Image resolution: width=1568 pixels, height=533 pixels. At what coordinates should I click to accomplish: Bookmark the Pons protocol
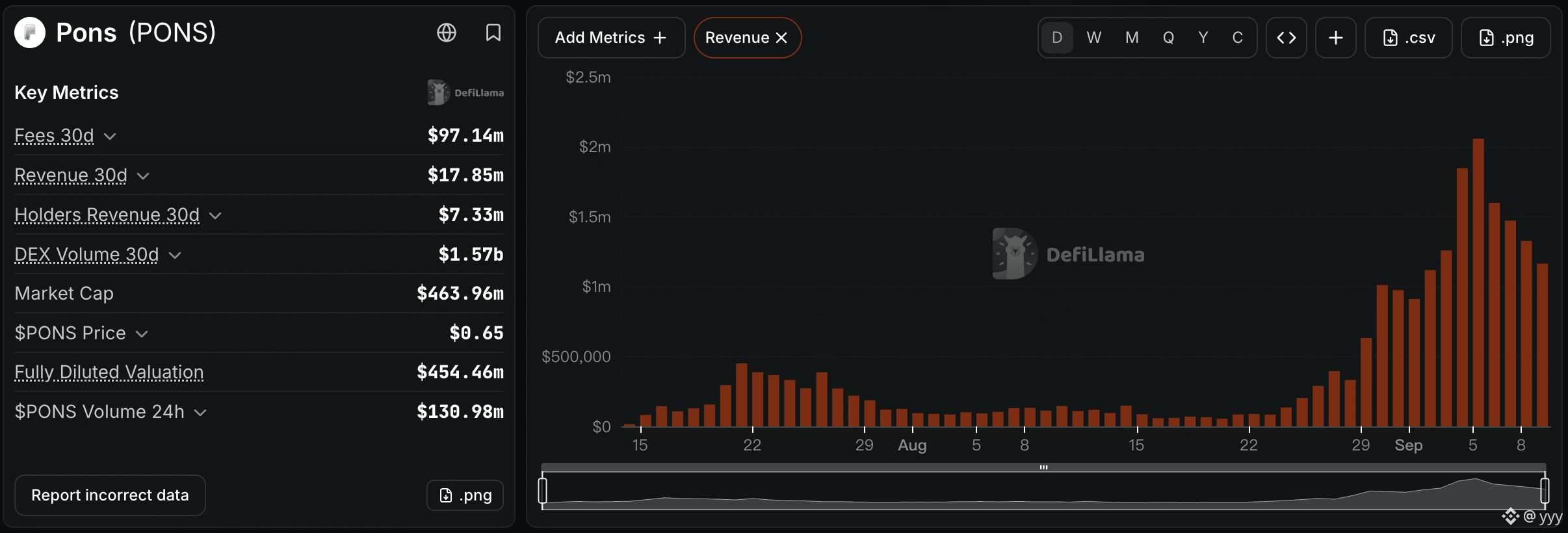[493, 32]
